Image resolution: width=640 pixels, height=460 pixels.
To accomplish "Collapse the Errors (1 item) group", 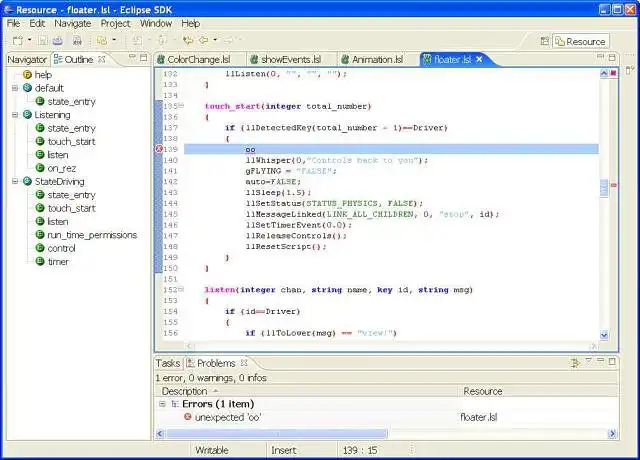I will [x=162, y=404].
